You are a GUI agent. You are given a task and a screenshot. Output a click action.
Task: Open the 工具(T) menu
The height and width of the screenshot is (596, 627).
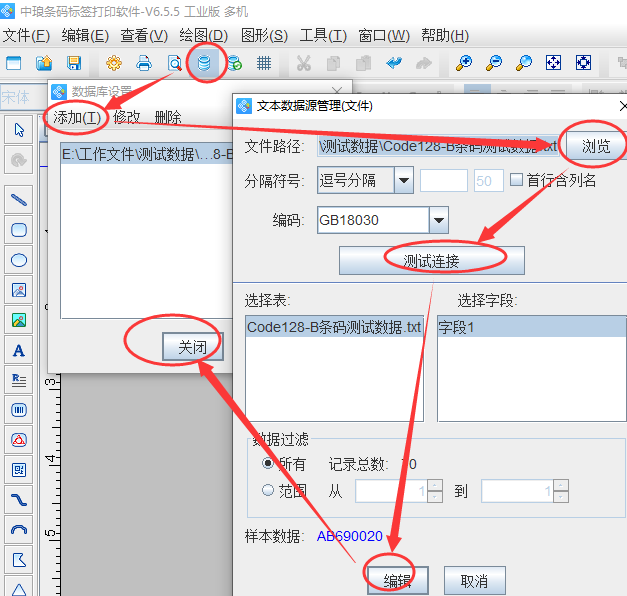pyautogui.click(x=323, y=35)
